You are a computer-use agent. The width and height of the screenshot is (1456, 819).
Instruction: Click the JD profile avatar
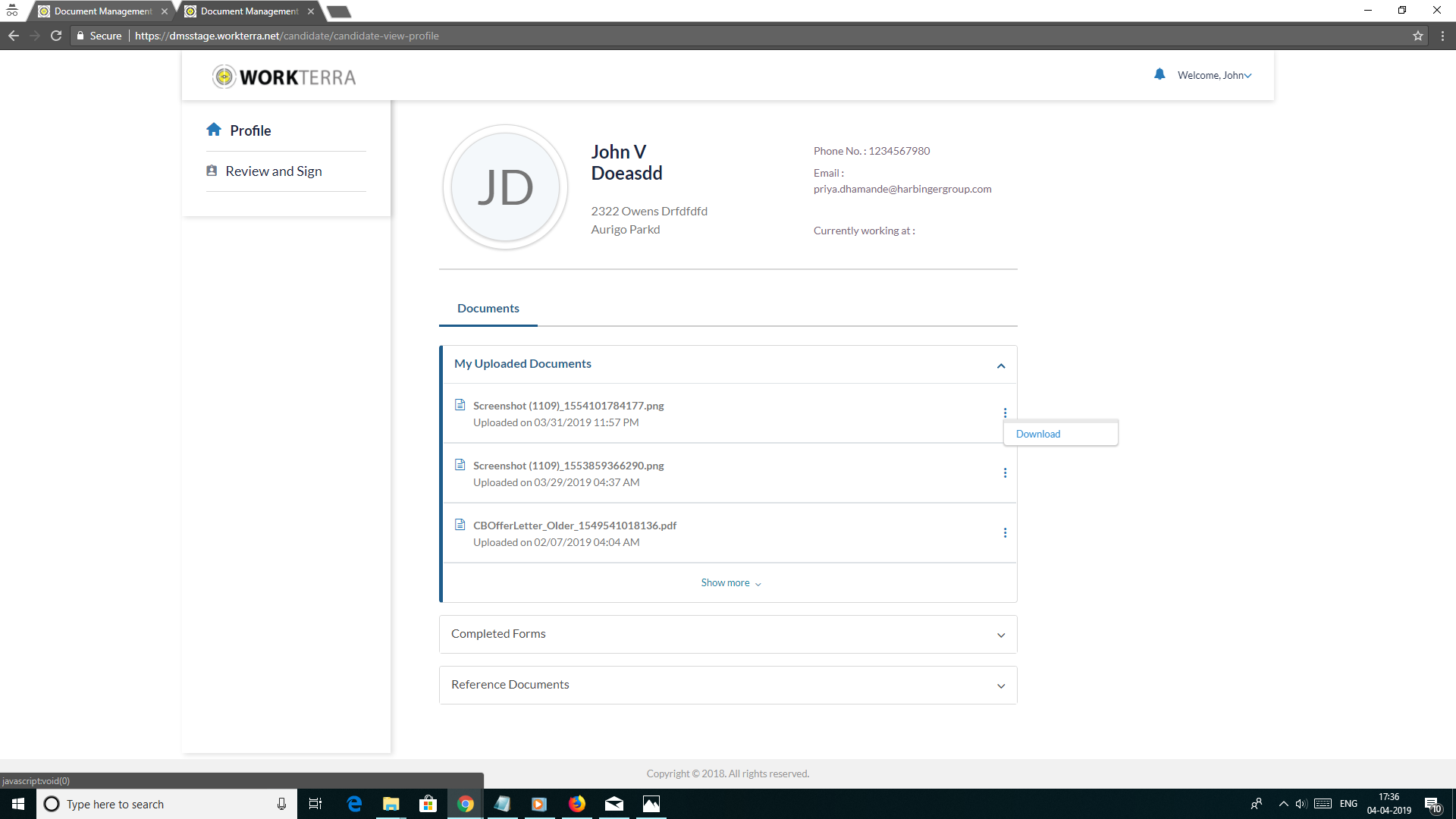coord(505,187)
